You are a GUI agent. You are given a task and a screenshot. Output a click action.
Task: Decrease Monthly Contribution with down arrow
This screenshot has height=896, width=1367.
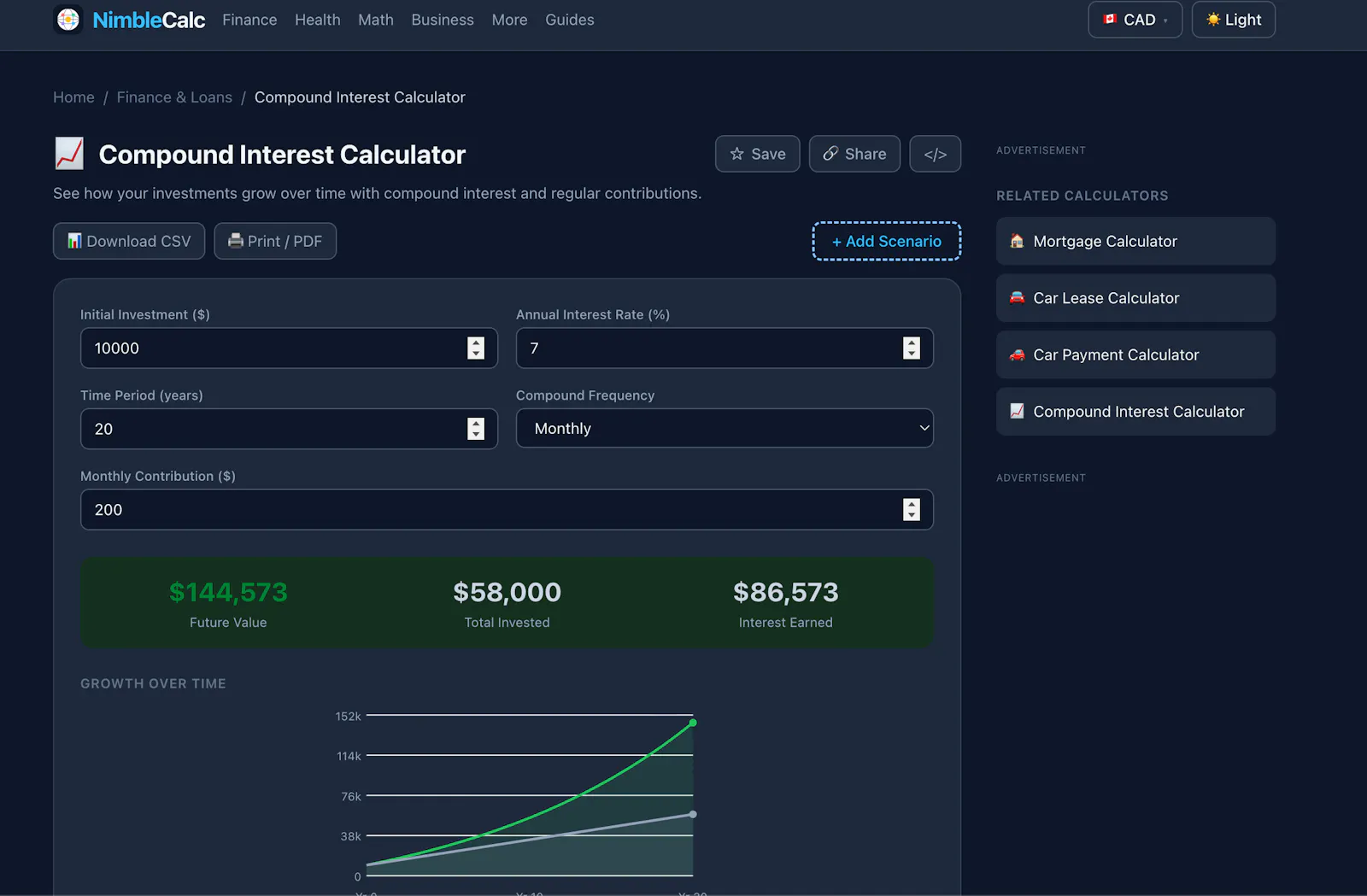pyautogui.click(x=912, y=515)
